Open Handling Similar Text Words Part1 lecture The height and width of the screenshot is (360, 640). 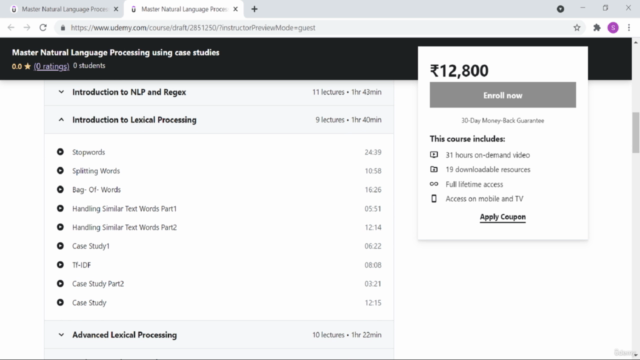[x=124, y=209]
